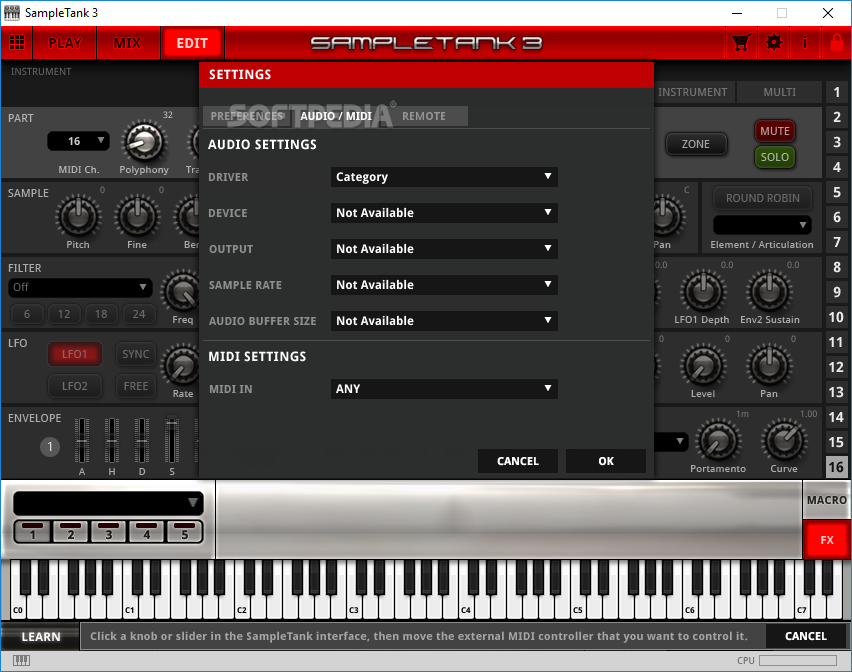Select filter slope 12

coord(64,314)
